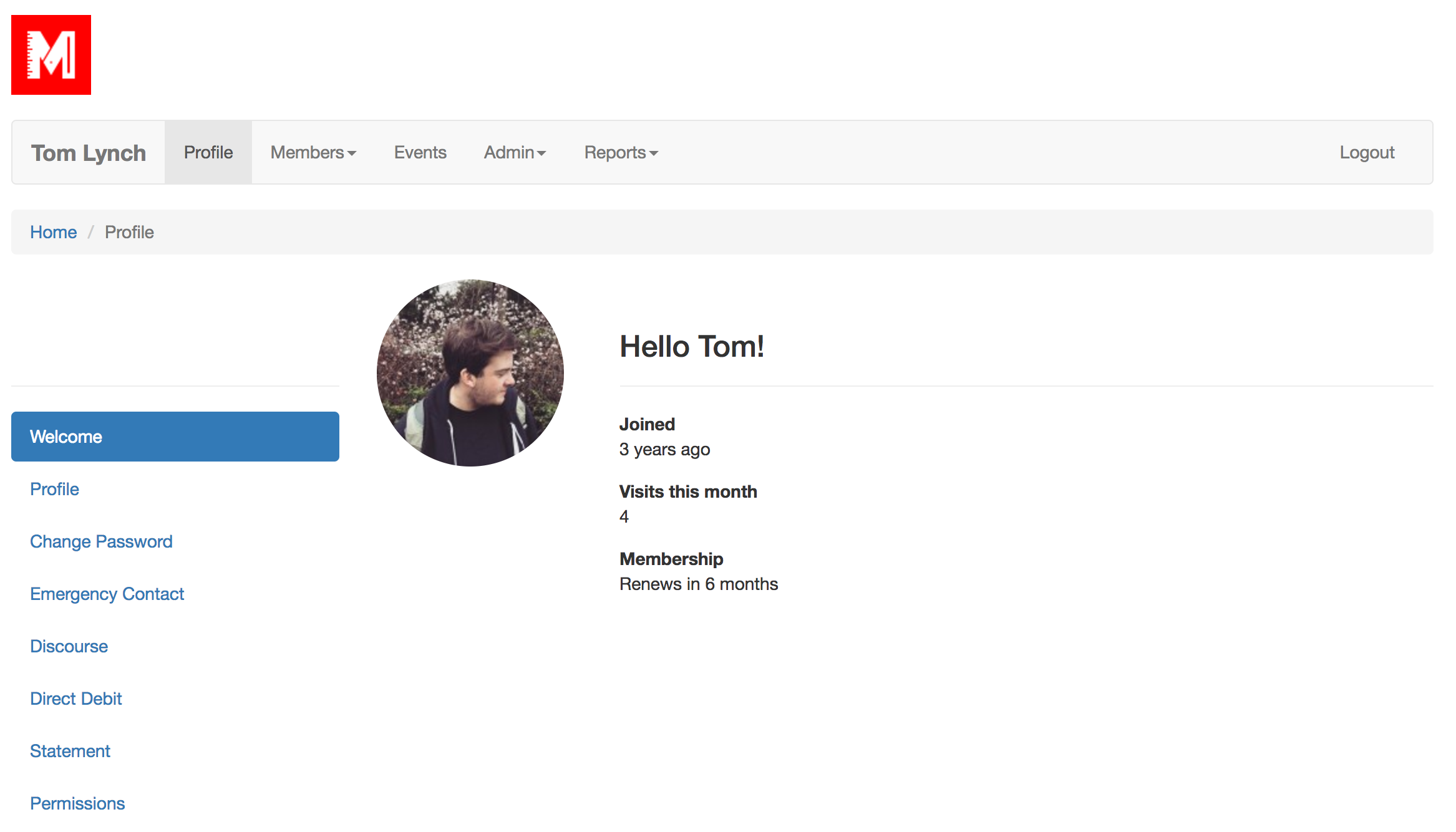This screenshot has height=832, width=1456.
Task: Select the Welcome sidebar item
Action: 175,437
